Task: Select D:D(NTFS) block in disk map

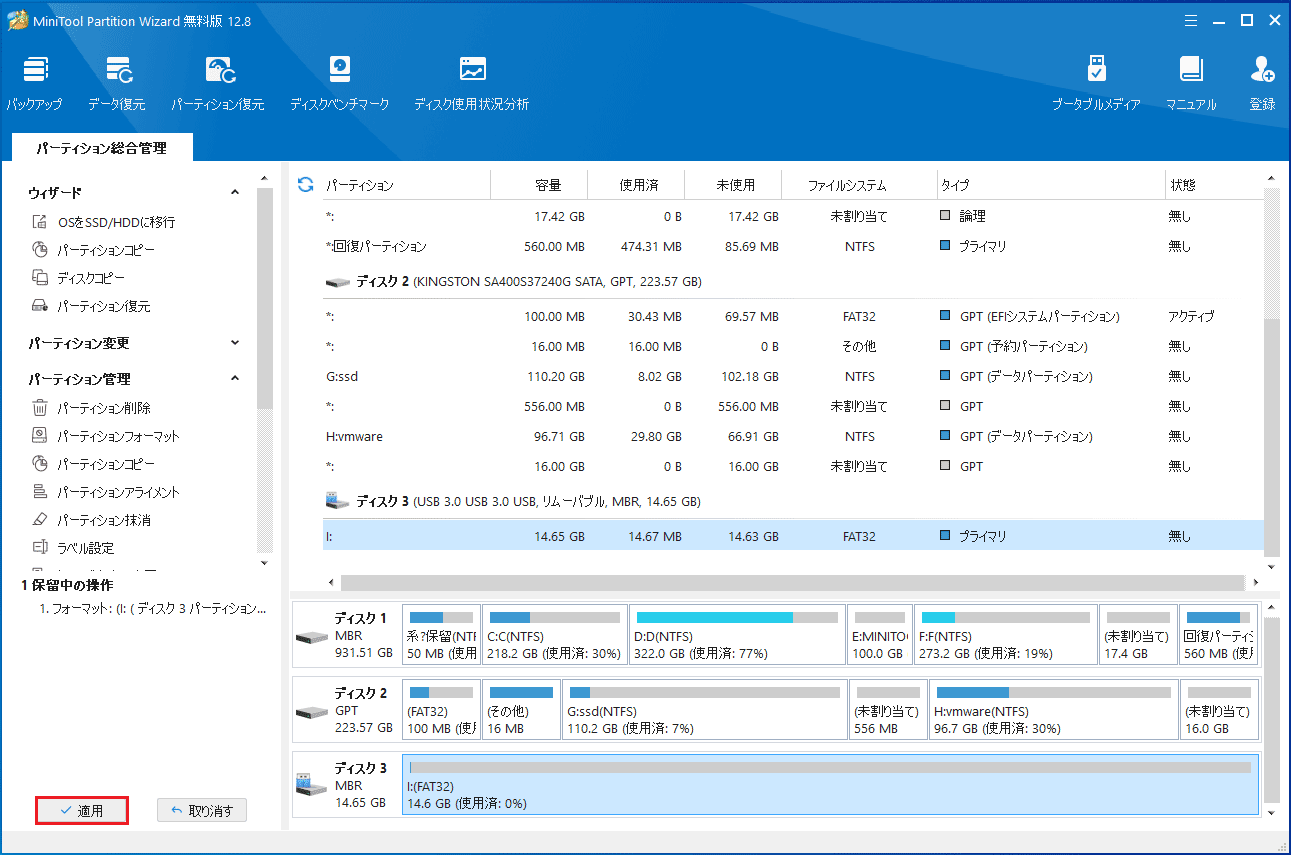Action: (737, 635)
